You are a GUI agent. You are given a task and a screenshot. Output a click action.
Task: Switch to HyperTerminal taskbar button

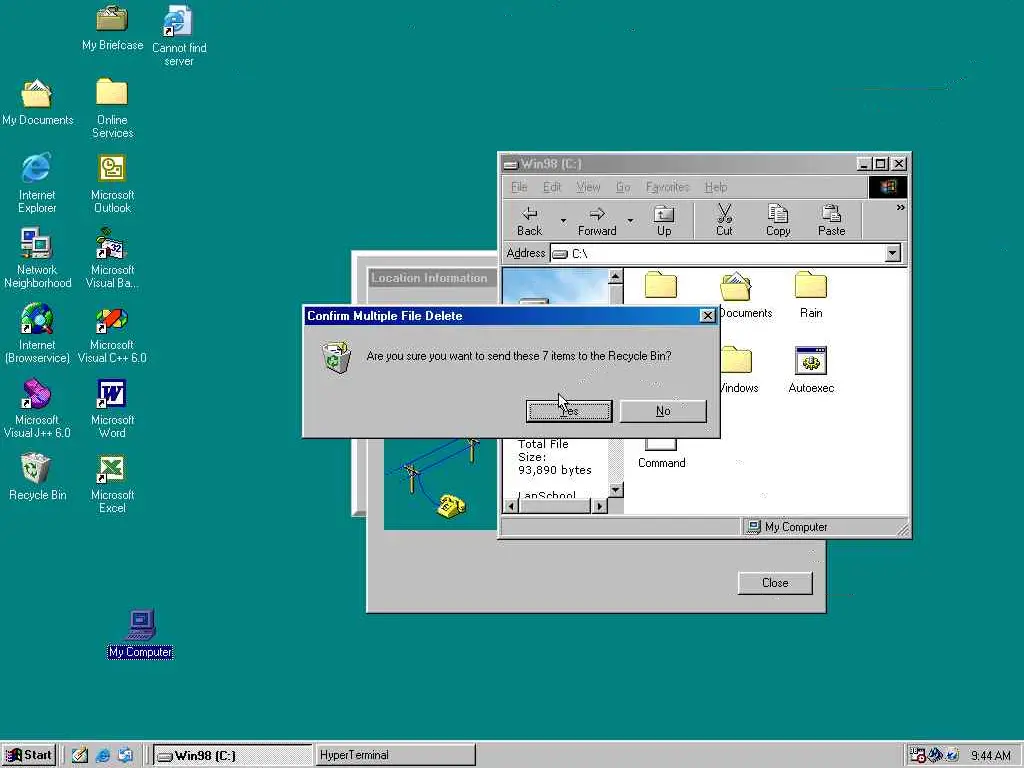pyautogui.click(x=394, y=755)
